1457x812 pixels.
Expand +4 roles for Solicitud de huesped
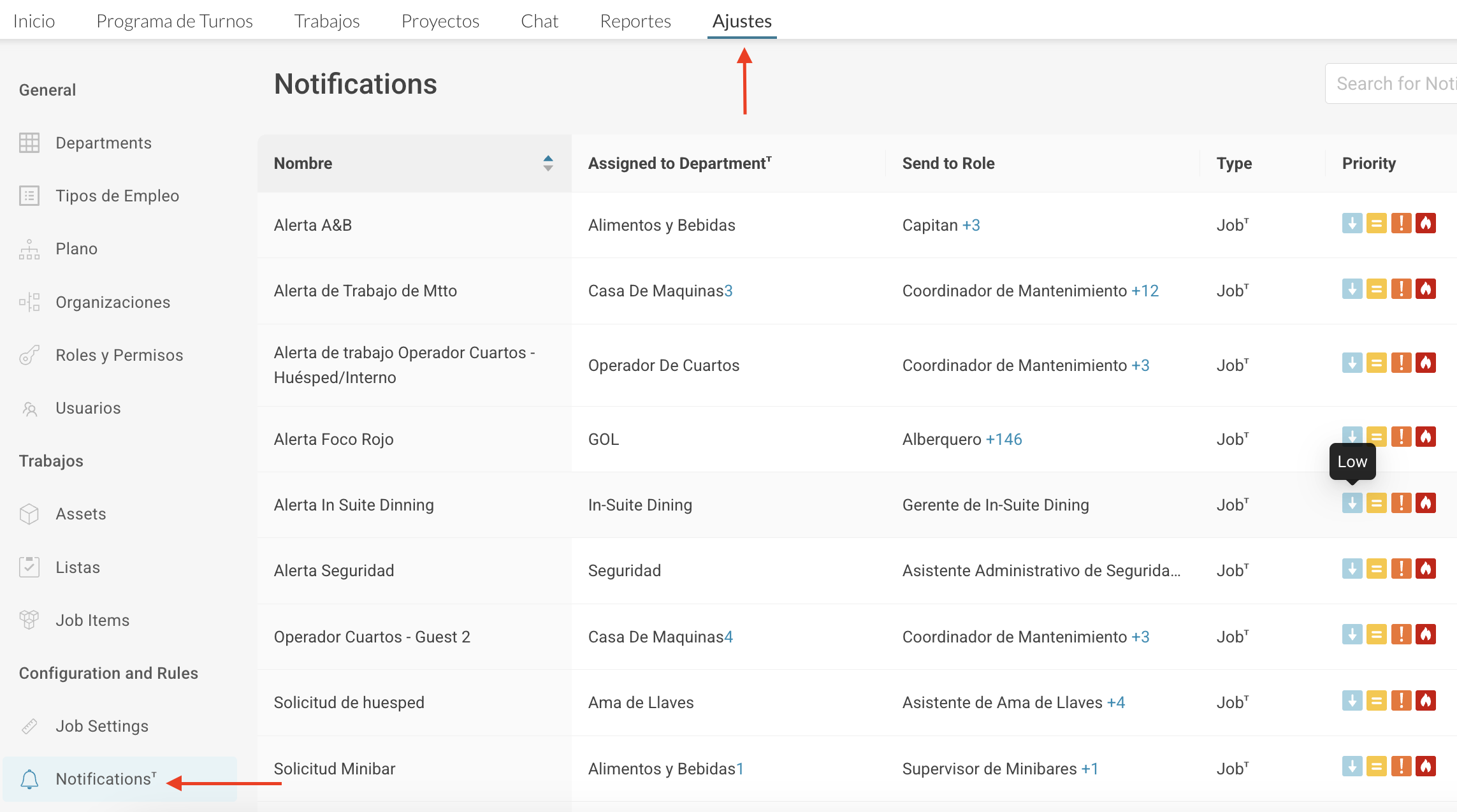(x=1116, y=702)
